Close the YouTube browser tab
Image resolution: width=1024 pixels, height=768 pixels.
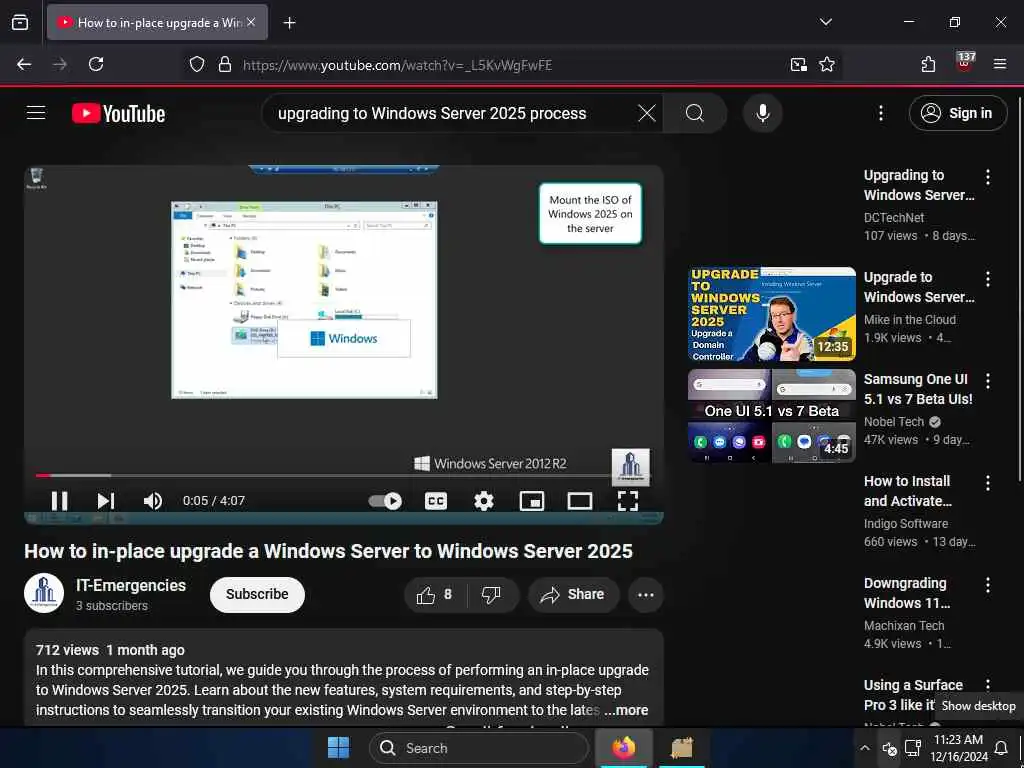[251, 22]
